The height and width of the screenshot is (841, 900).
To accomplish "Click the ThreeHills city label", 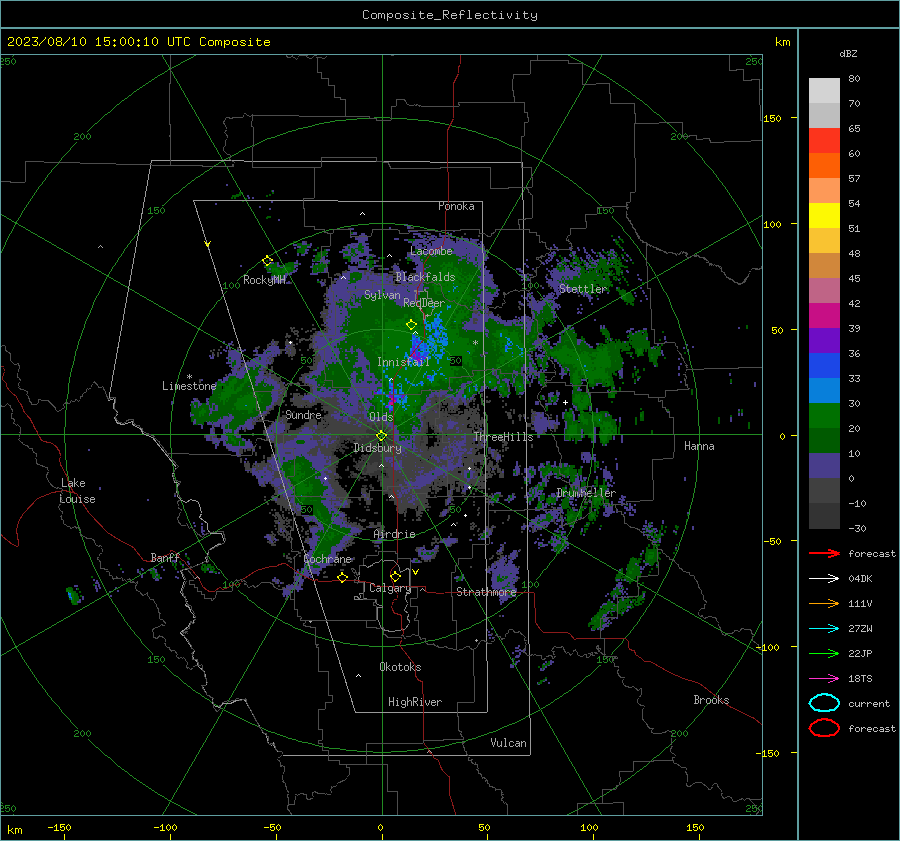I will pos(503,437).
